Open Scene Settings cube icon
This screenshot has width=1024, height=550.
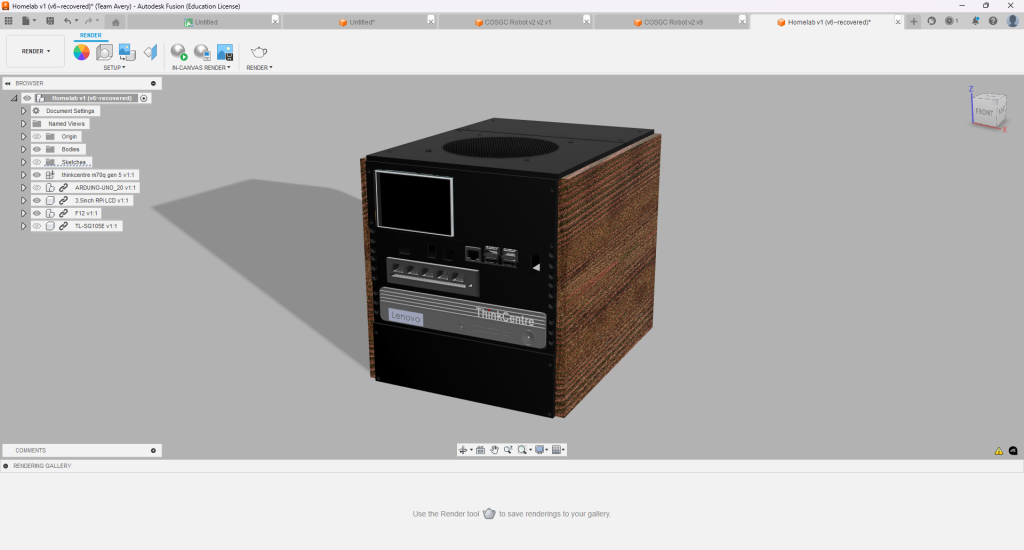104,52
